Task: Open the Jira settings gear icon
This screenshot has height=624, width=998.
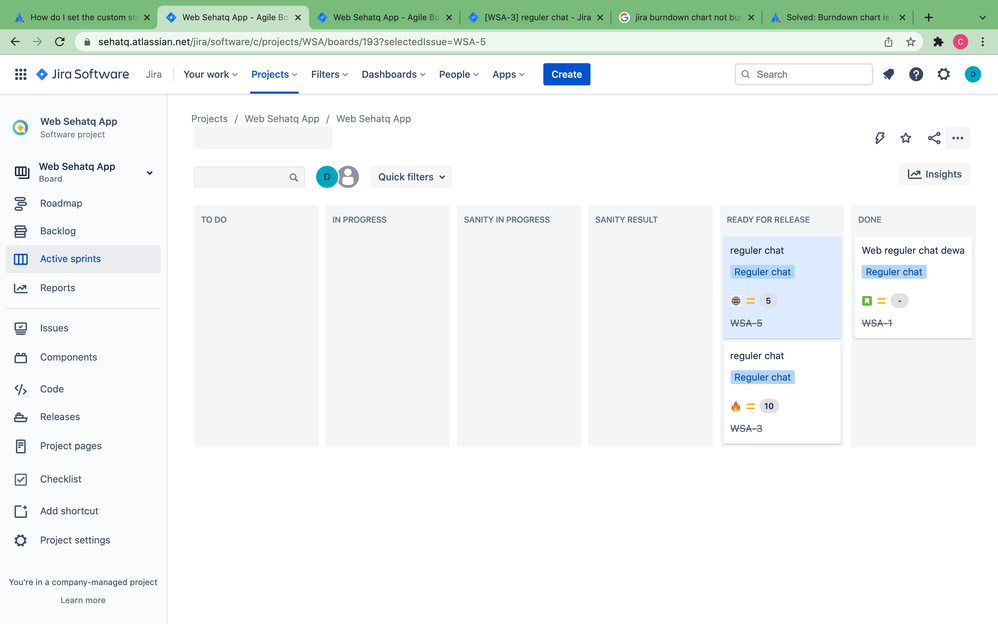Action: click(943, 74)
